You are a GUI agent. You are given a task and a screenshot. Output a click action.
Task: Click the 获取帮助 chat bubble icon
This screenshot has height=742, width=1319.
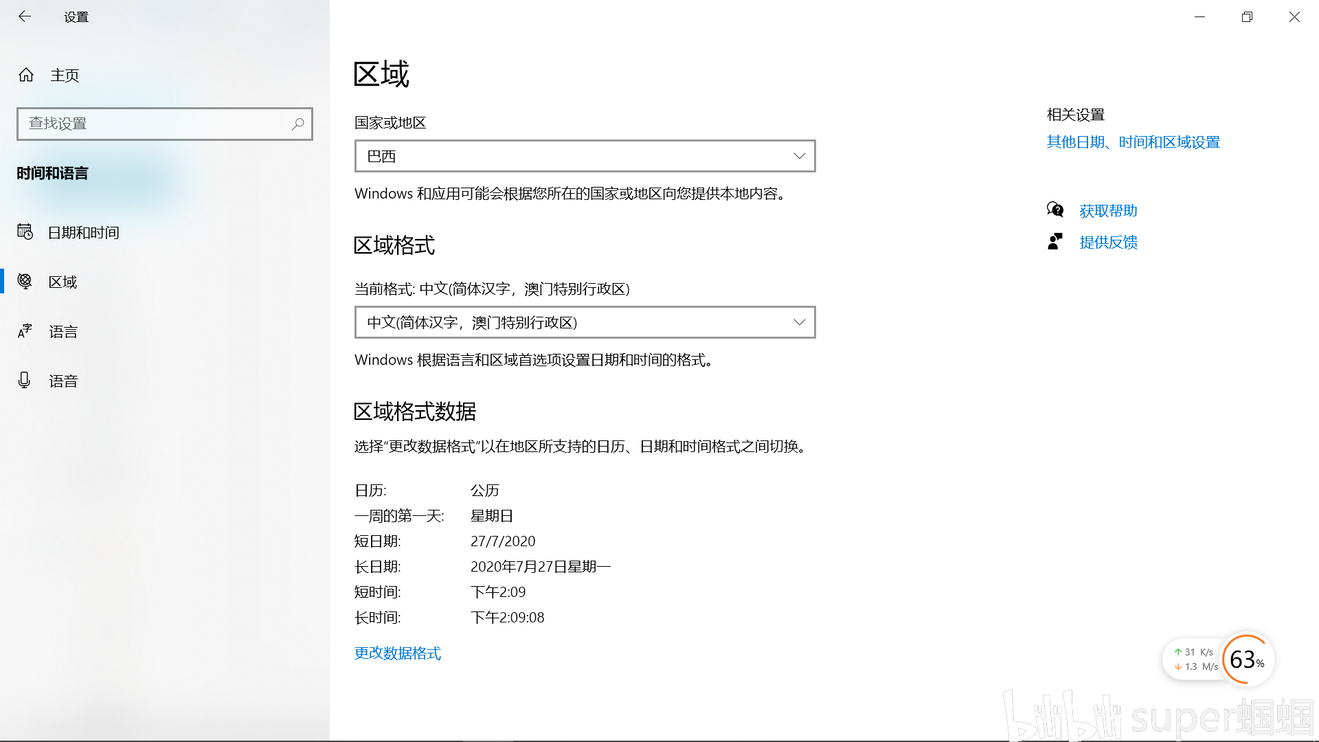click(x=1055, y=210)
